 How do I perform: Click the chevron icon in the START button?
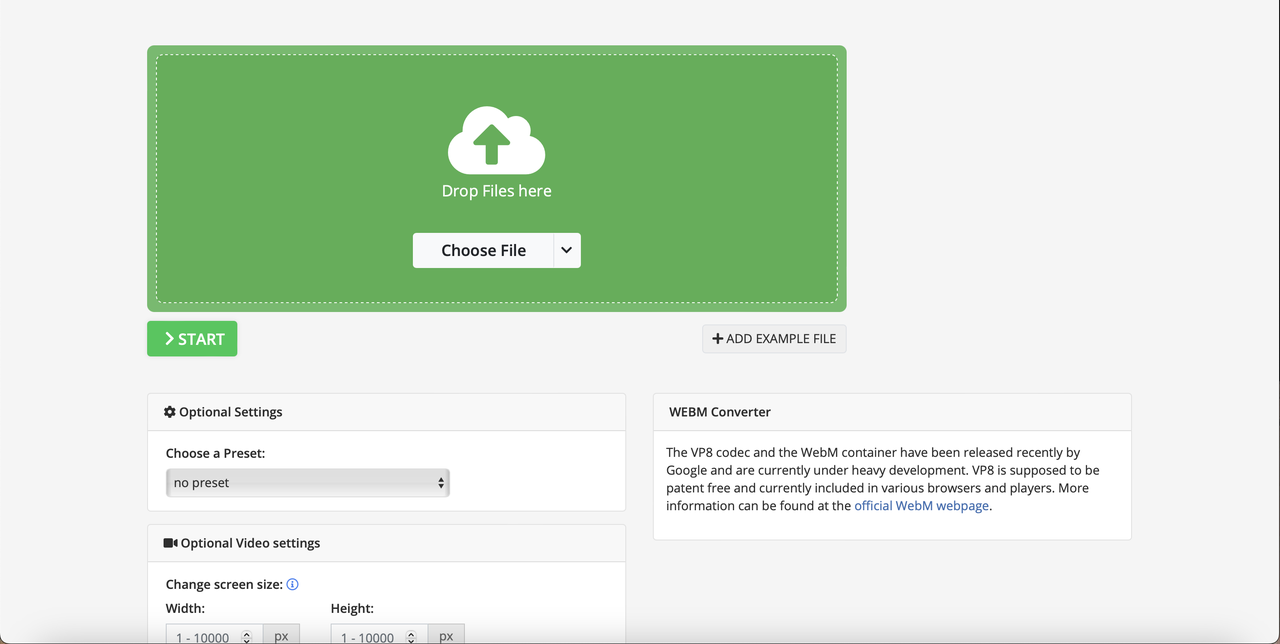pyautogui.click(x=169, y=339)
